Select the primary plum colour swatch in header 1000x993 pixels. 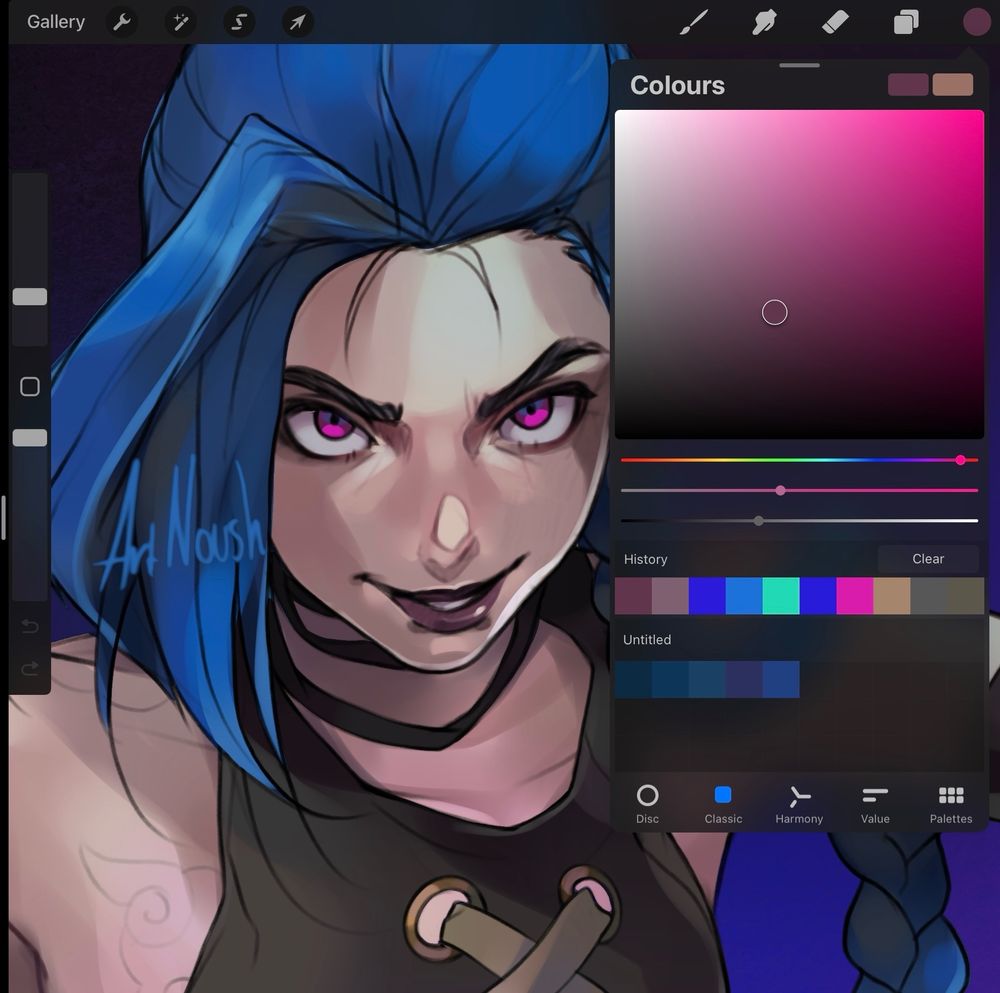908,85
